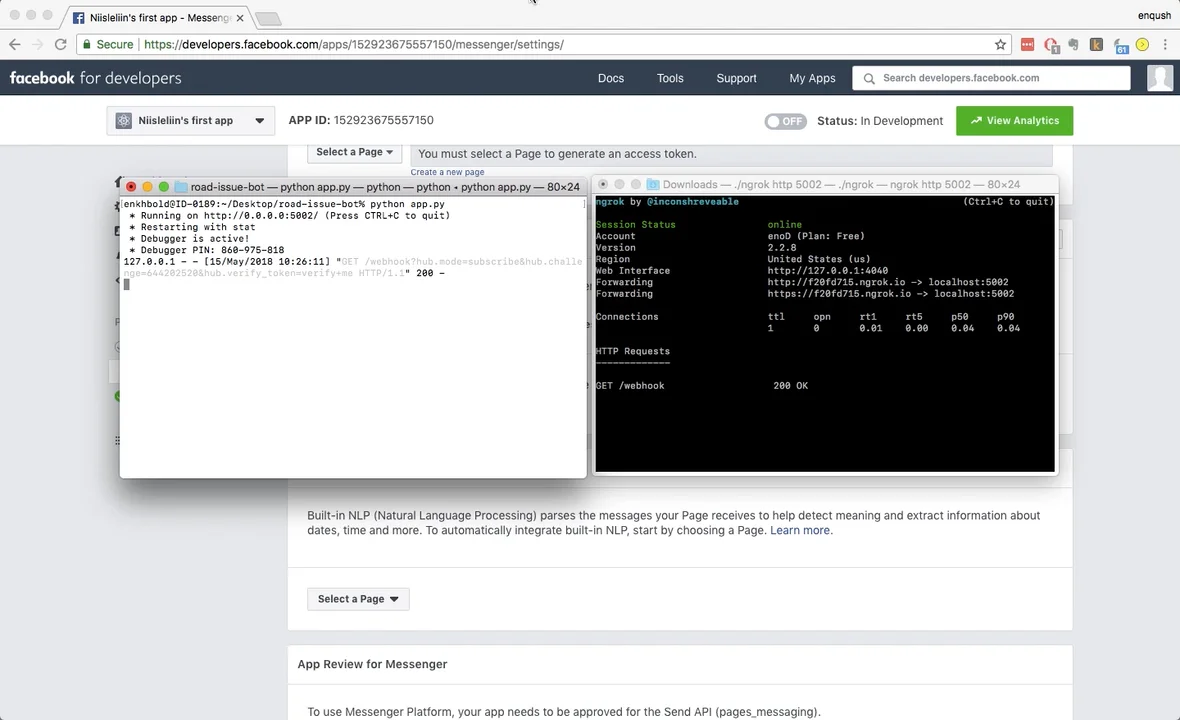Click the GET /webhook request in ngrok
This screenshot has height=720, width=1180.
tap(631, 386)
